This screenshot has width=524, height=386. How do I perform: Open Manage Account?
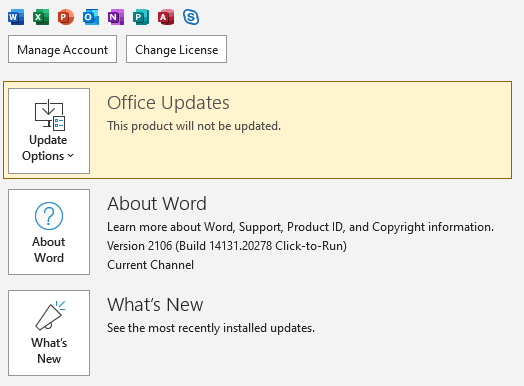coord(62,49)
